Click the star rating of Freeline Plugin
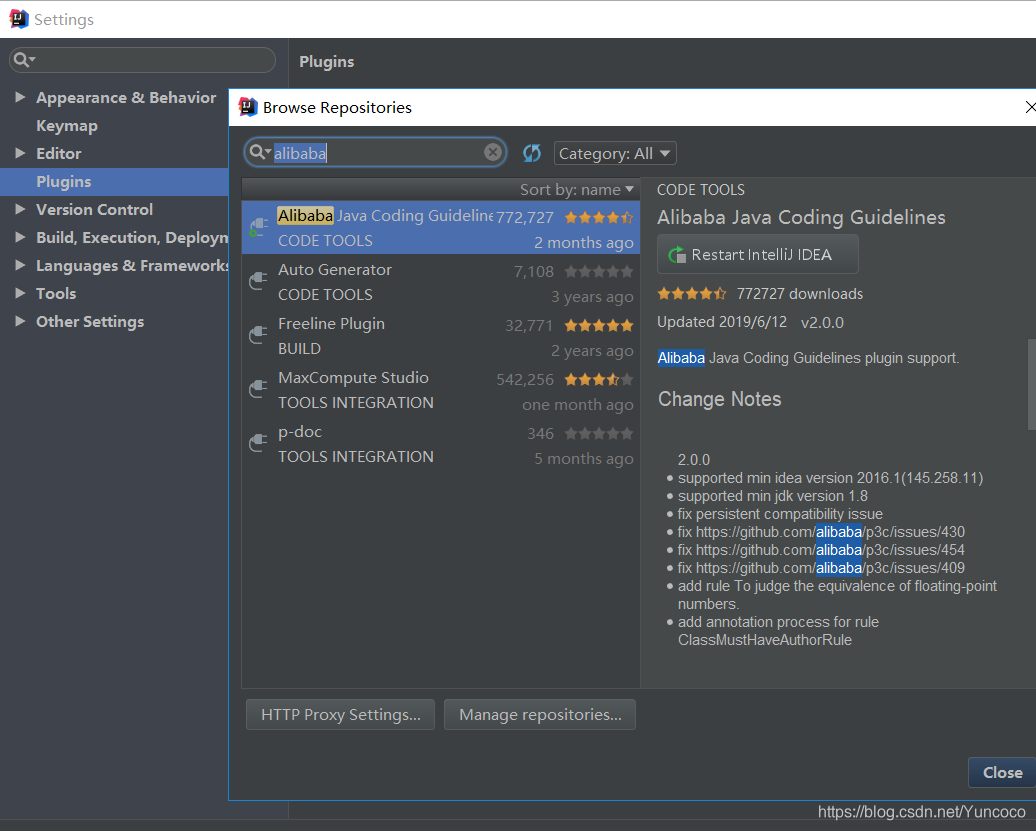The height and width of the screenshot is (831, 1036). 599,326
